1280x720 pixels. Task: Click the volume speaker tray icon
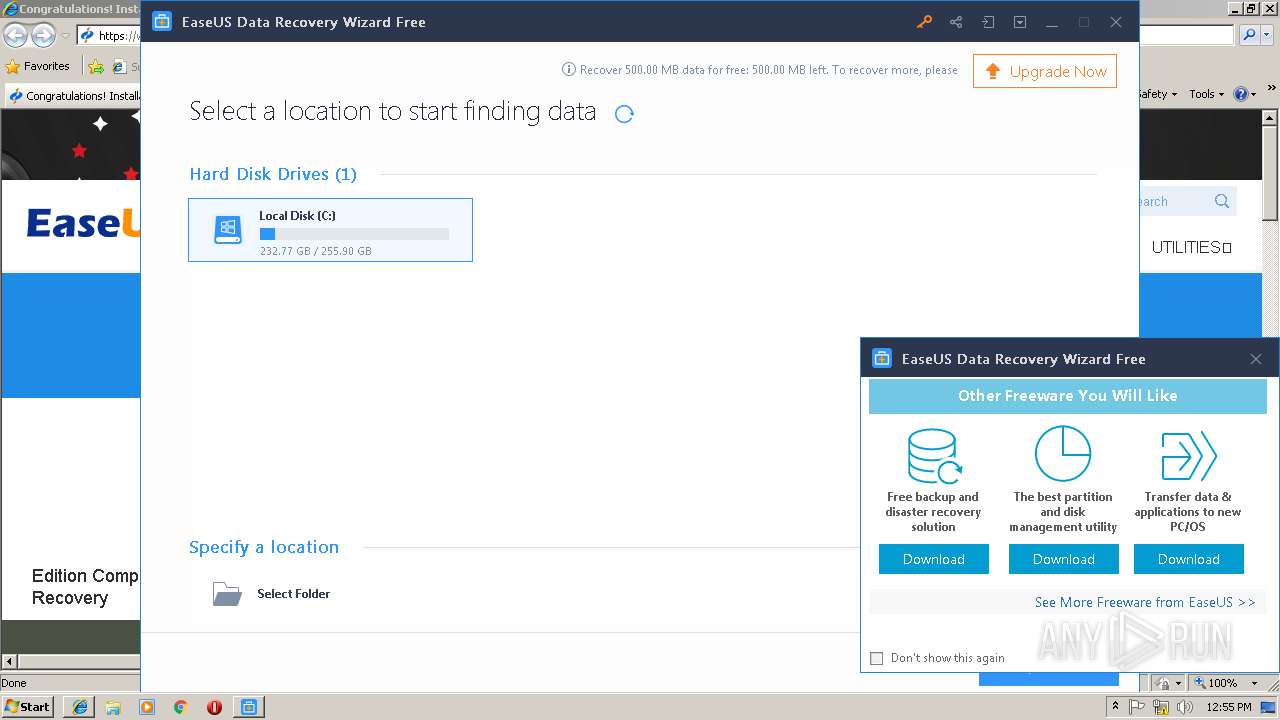tap(1185, 707)
